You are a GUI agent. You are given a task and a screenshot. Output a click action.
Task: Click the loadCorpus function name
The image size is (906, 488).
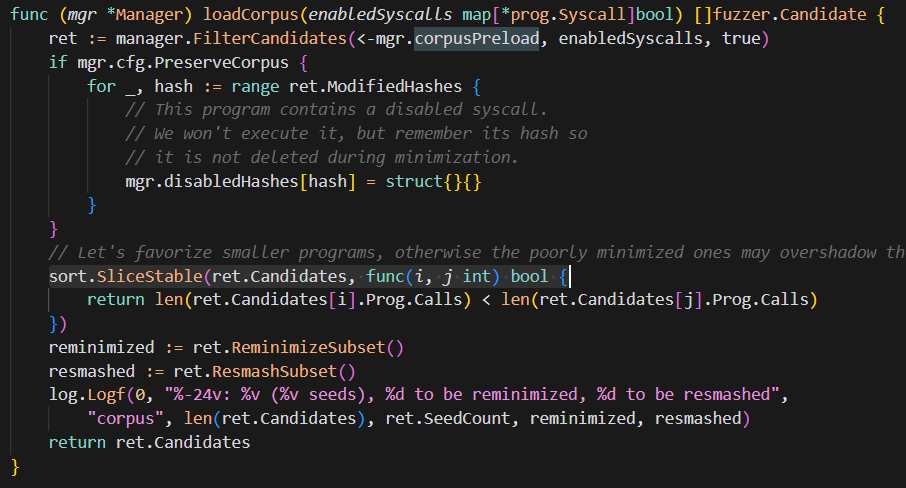tap(250, 14)
